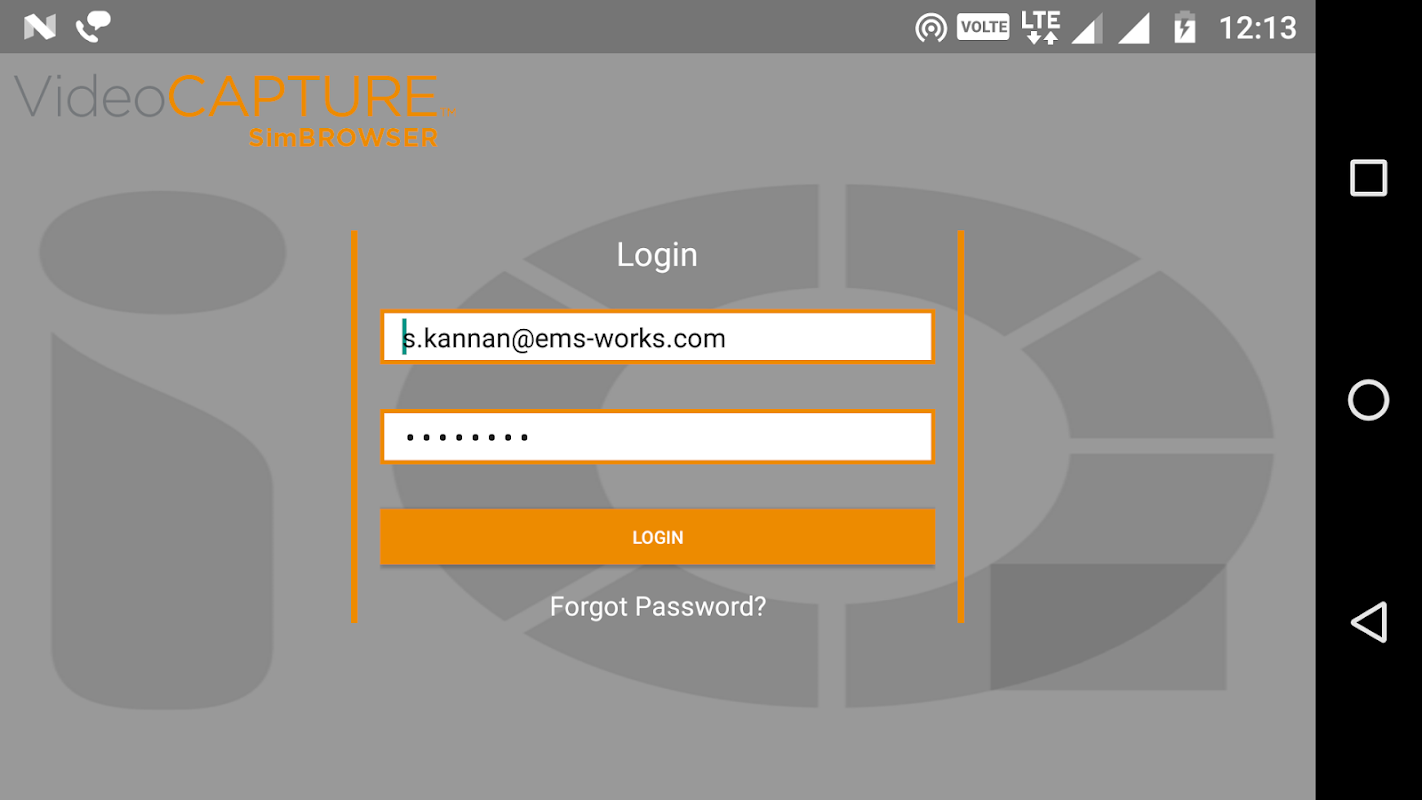Tap the square Recents navigation button
The width and height of the screenshot is (1422, 800).
point(1368,178)
